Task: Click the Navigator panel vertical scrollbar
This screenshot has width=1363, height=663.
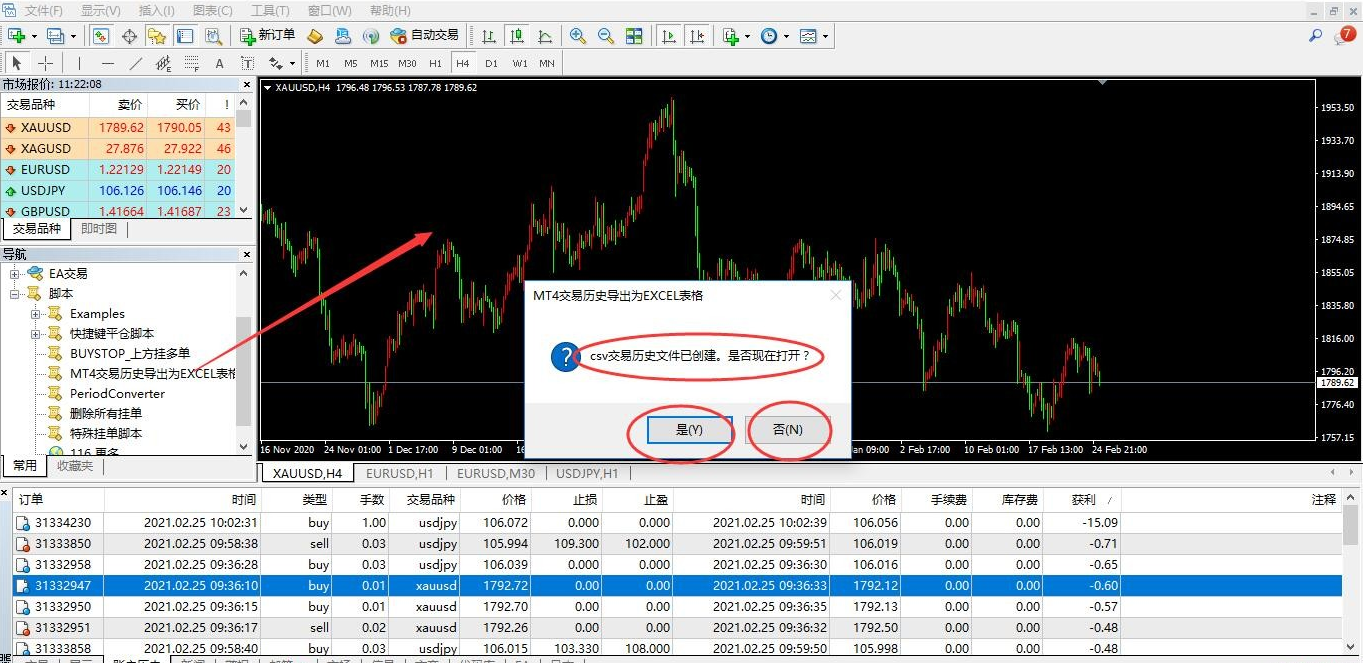Action: click(244, 370)
